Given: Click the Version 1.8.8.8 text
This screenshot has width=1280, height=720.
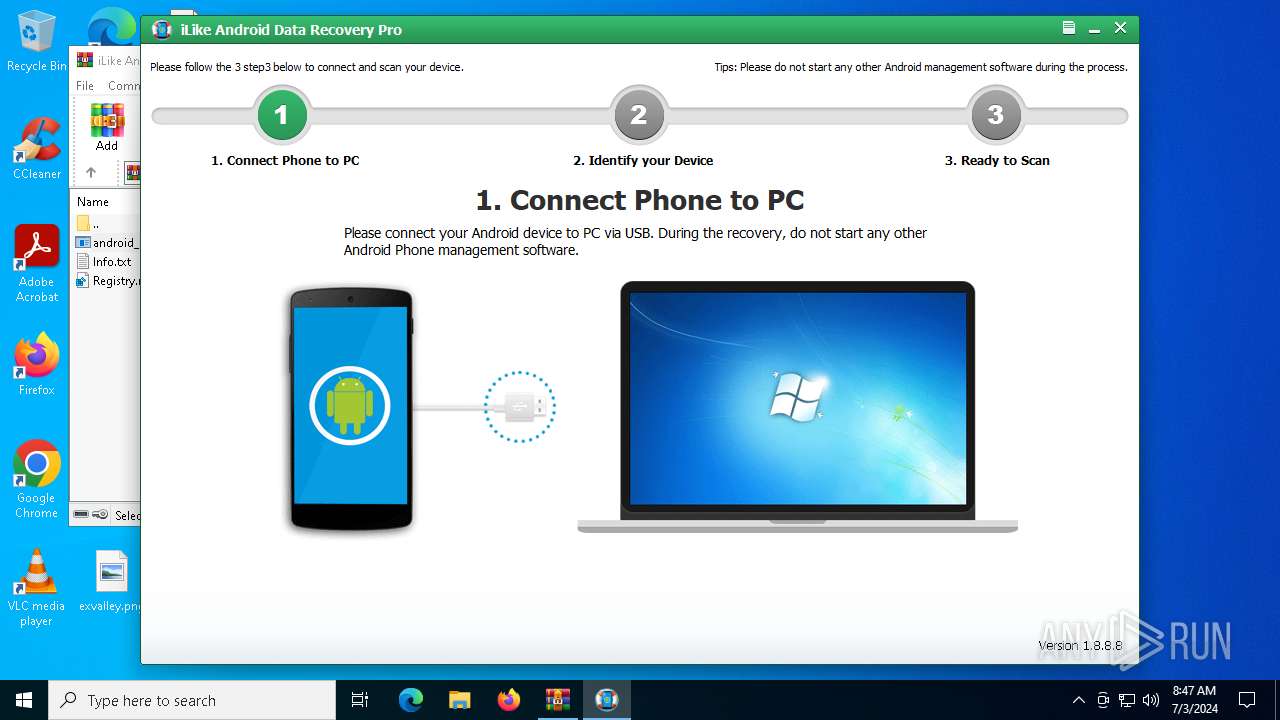Looking at the screenshot, I should pyautogui.click(x=1080, y=645).
